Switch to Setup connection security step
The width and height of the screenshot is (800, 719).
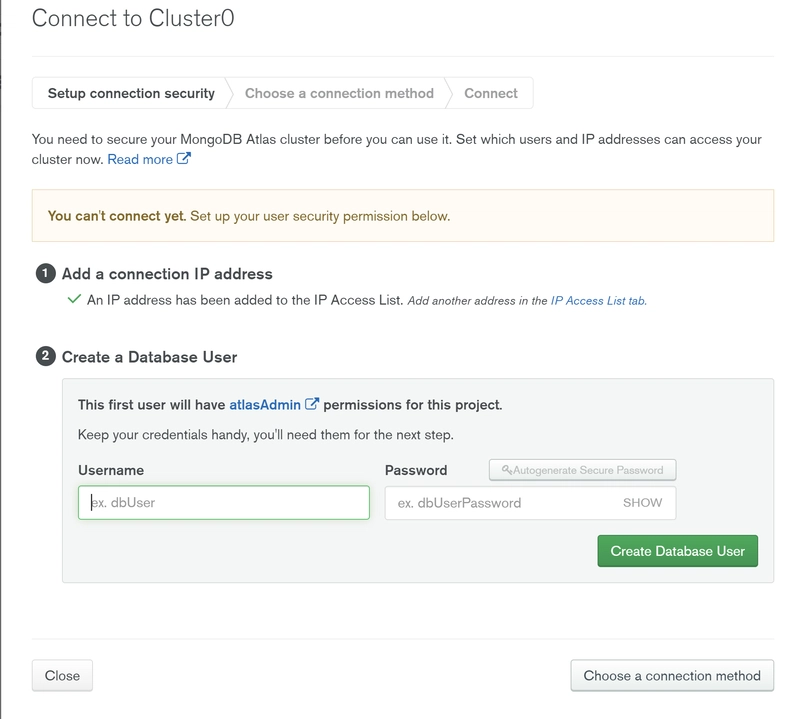pyautogui.click(x=131, y=93)
